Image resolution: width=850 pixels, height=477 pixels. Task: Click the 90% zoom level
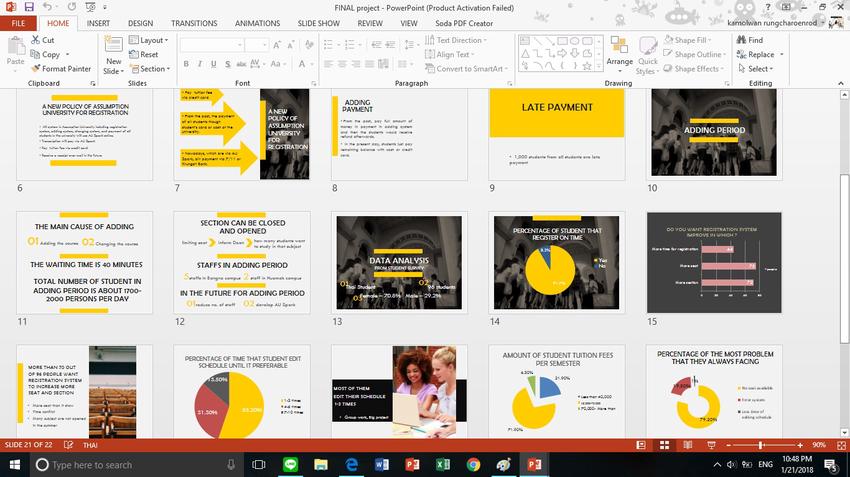(x=819, y=445)
